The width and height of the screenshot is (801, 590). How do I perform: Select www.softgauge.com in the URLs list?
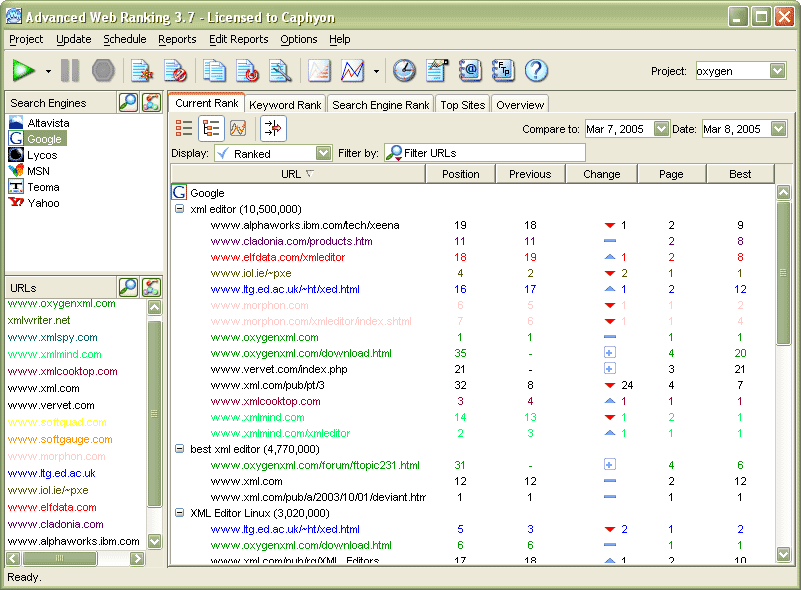[x=60, y=439]
